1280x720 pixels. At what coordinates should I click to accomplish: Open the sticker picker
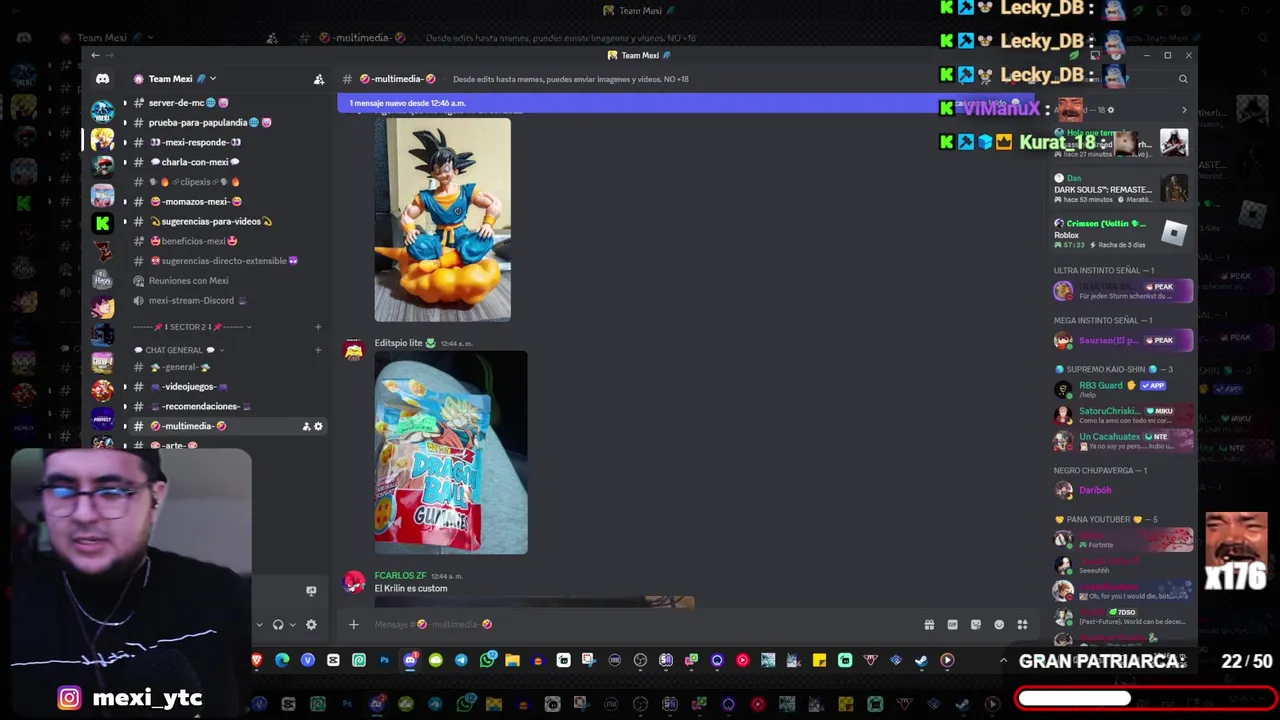pos(976,624)
